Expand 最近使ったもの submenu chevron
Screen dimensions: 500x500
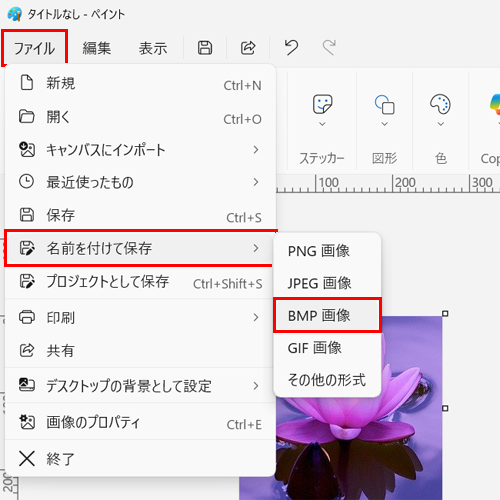(256, 182)
